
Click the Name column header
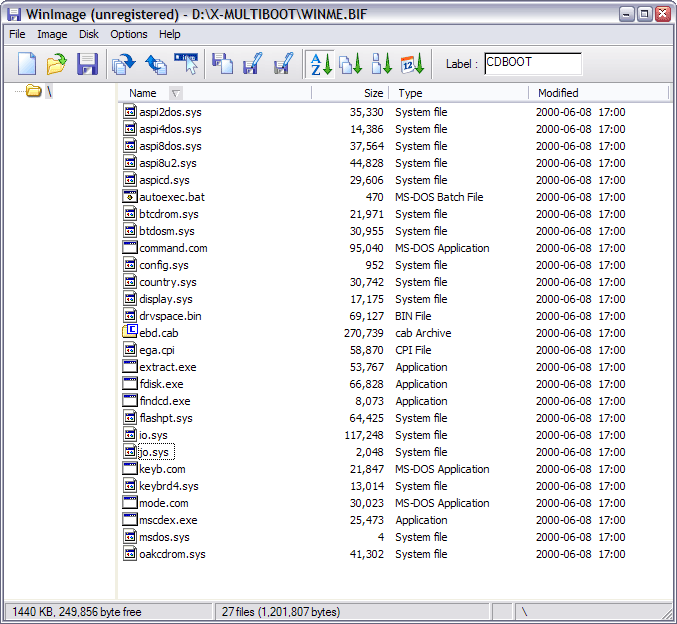click(x=215, y=93)
